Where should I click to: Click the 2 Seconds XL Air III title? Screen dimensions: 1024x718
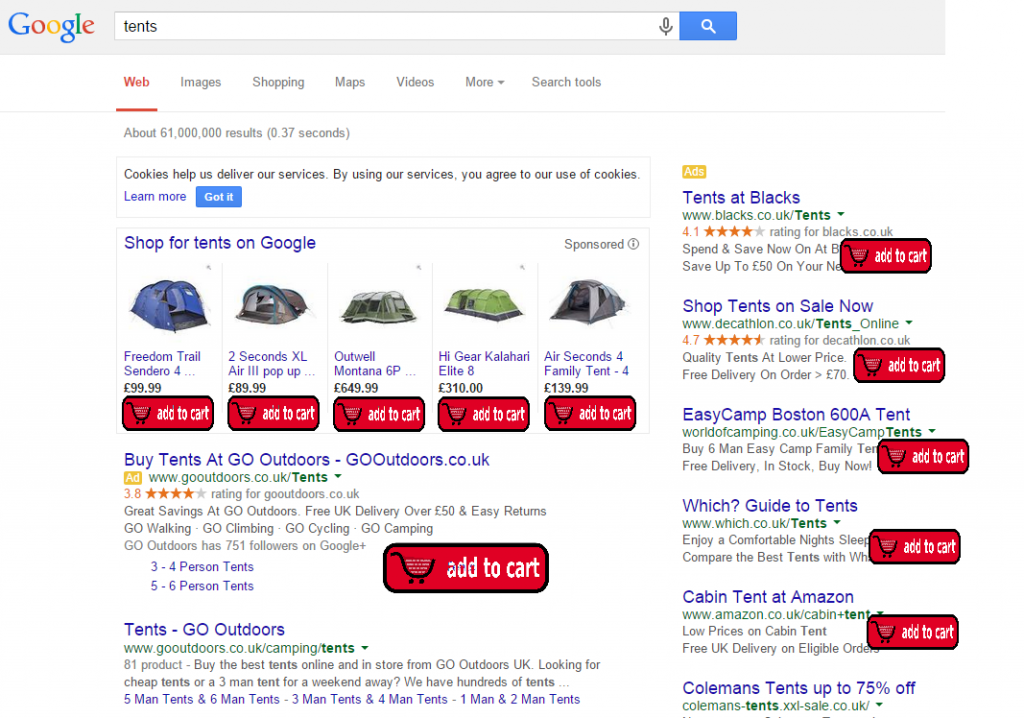(271, 364)
